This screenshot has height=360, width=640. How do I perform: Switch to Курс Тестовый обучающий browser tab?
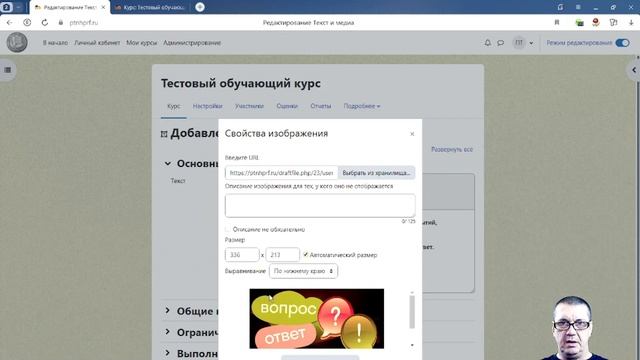[x=150, y=7]
